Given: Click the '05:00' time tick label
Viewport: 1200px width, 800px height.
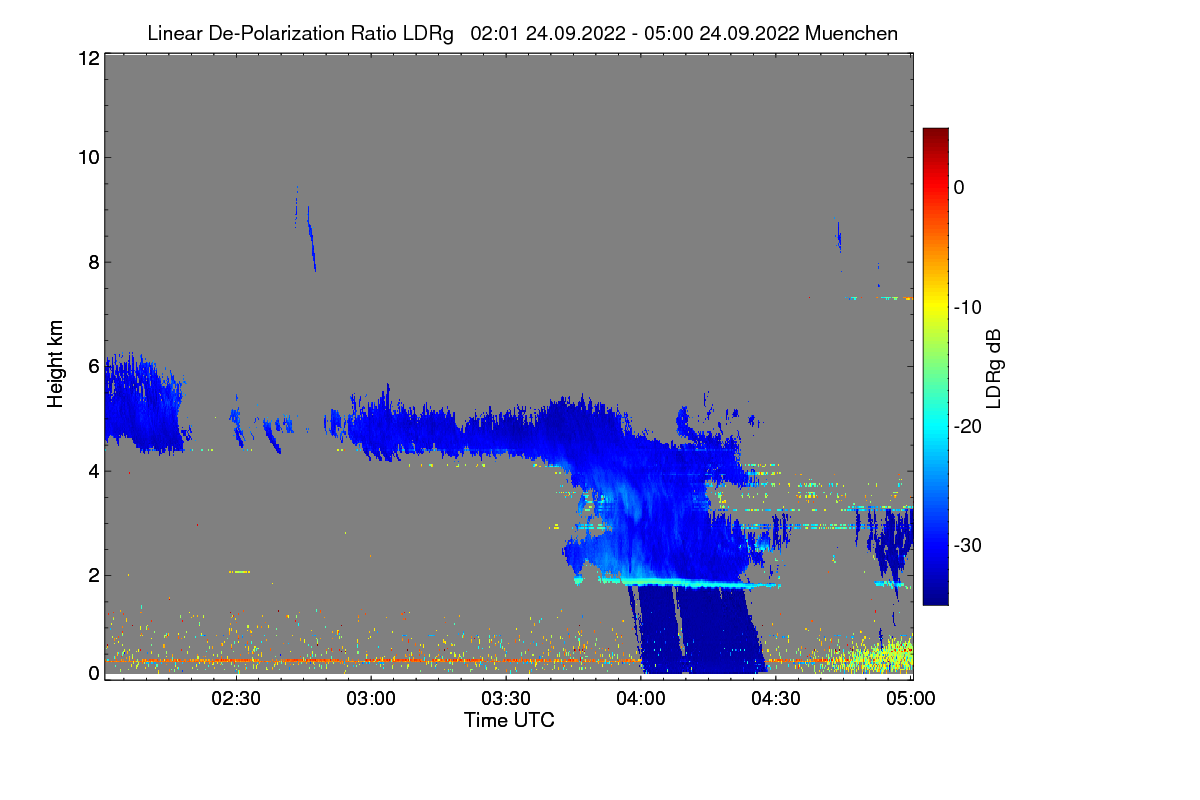Looking at the screenshot, I should (x=911, y=699).
